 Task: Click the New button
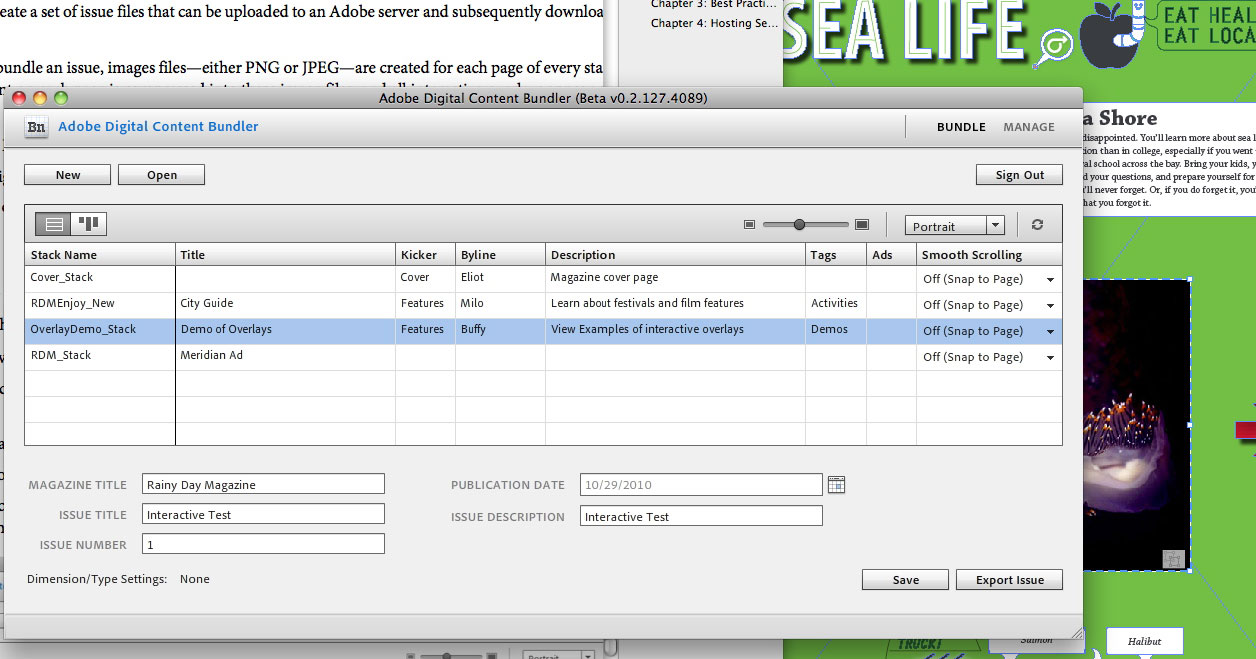[68, 175]
